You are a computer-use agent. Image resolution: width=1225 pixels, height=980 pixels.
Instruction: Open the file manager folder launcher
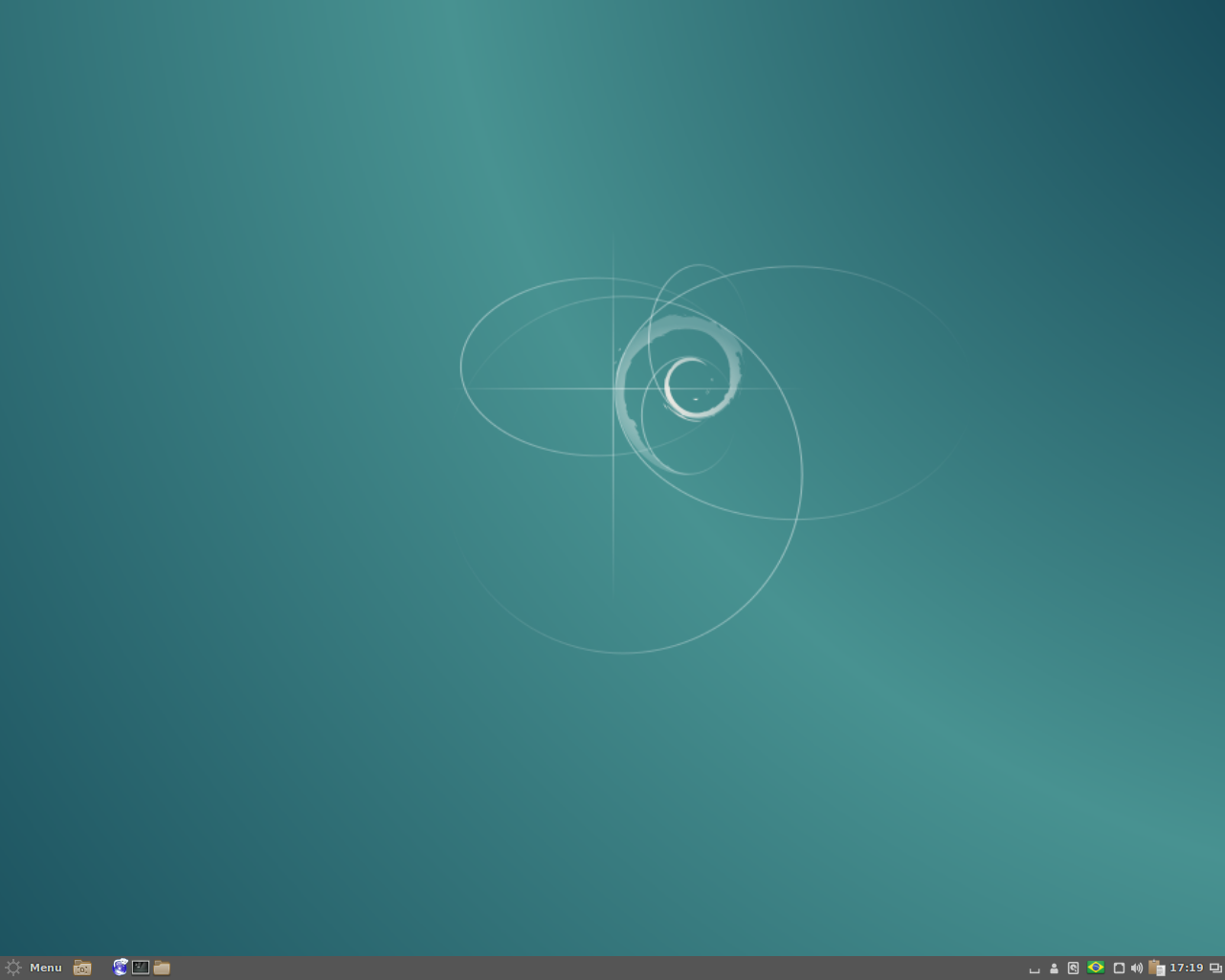162,968
